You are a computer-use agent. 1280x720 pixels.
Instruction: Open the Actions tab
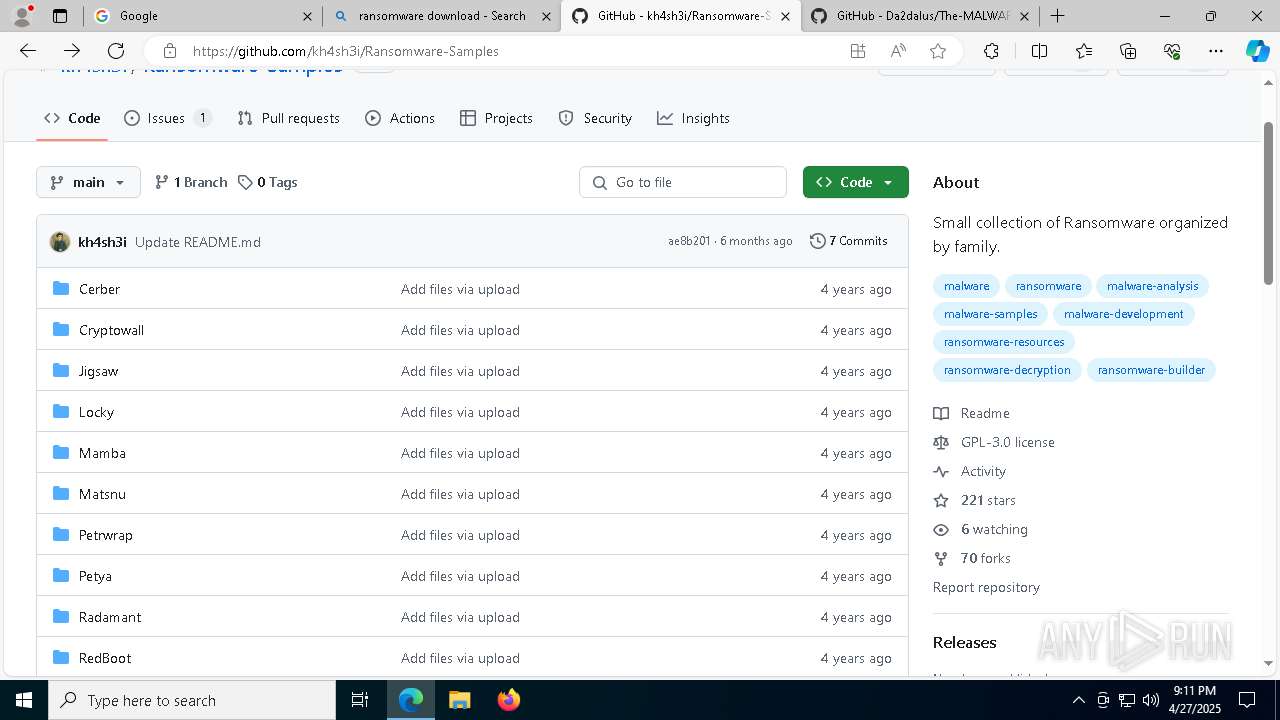coord(400,118)
